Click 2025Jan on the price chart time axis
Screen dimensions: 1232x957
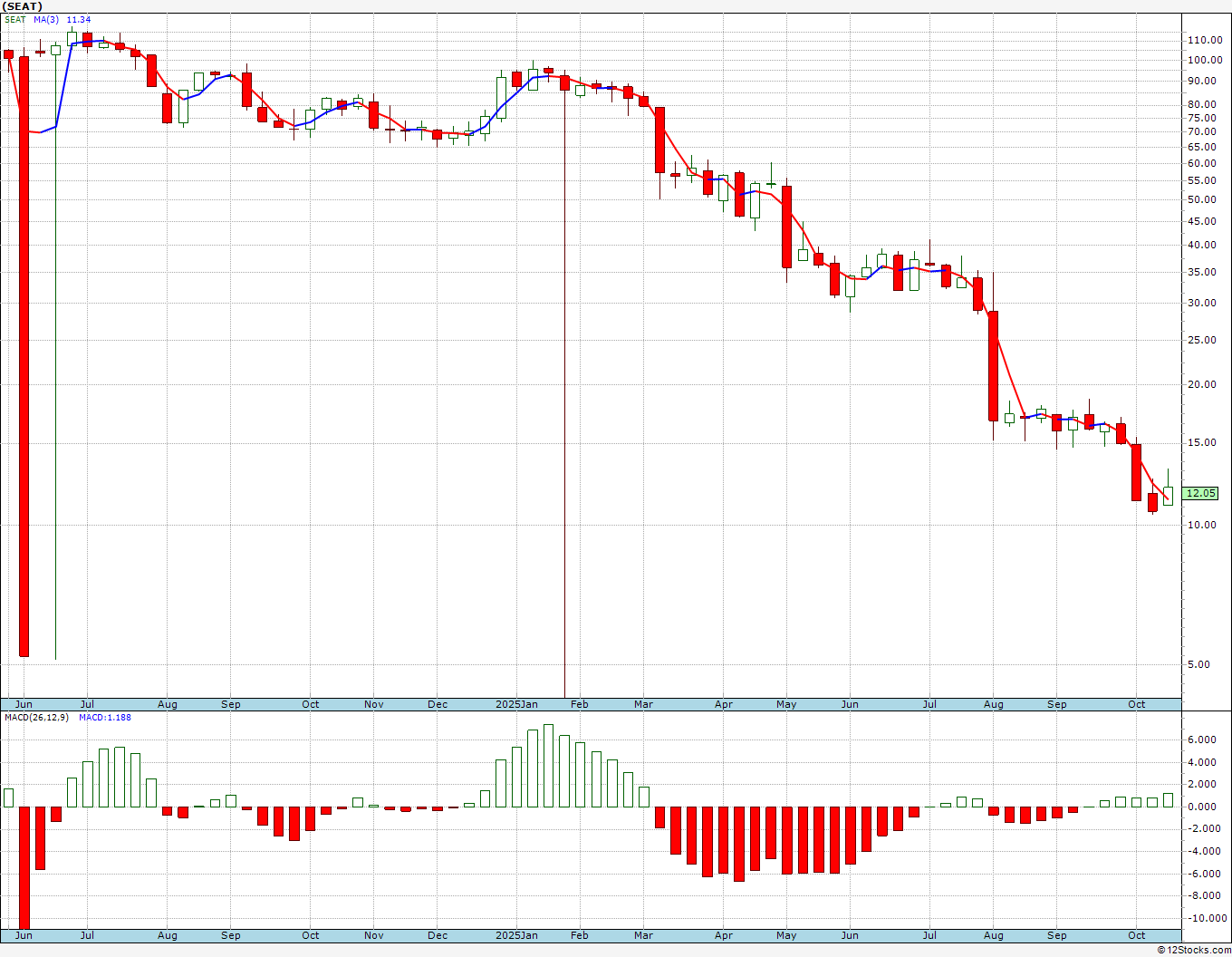point(516,704)
